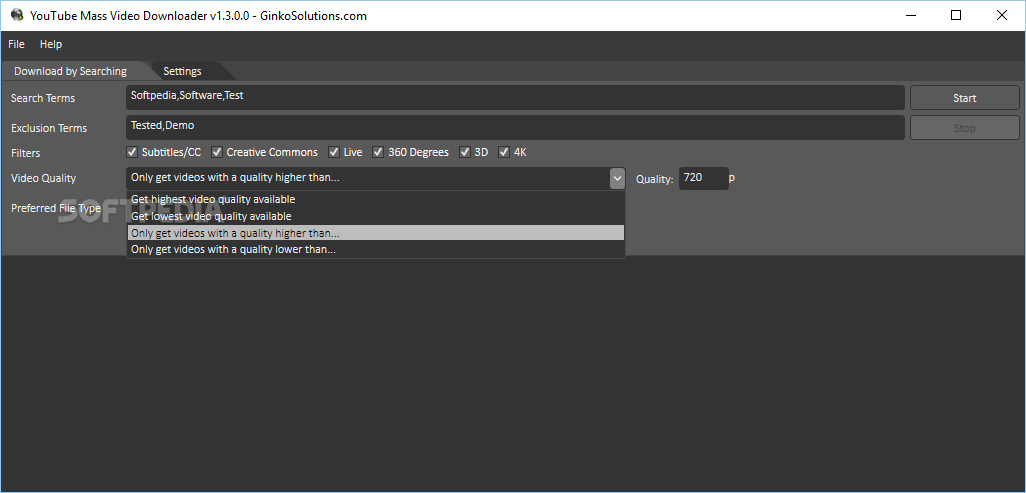Click the Quality: label
1026x493 pixels.
click(654, 179)
